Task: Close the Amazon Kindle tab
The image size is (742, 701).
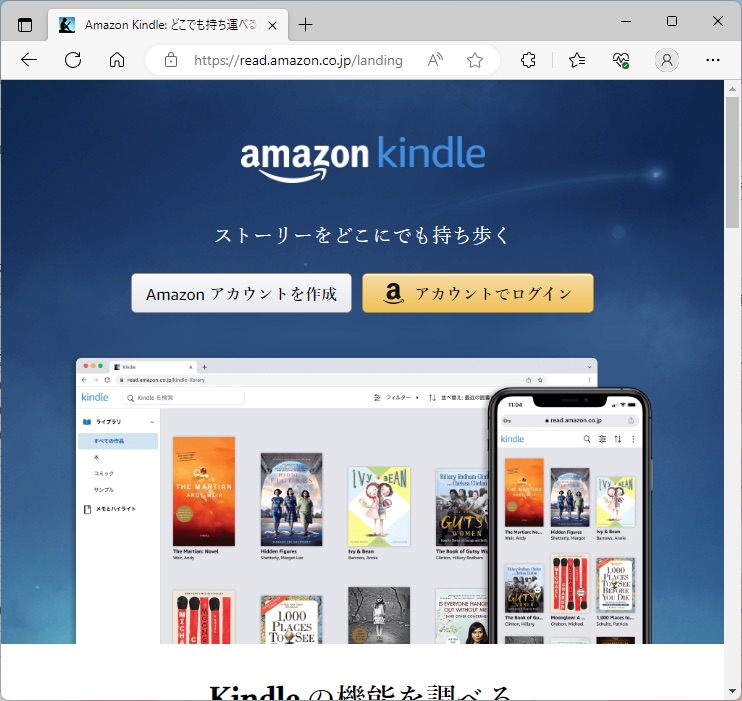Action: pyautogui.click(x=272, y=25)
